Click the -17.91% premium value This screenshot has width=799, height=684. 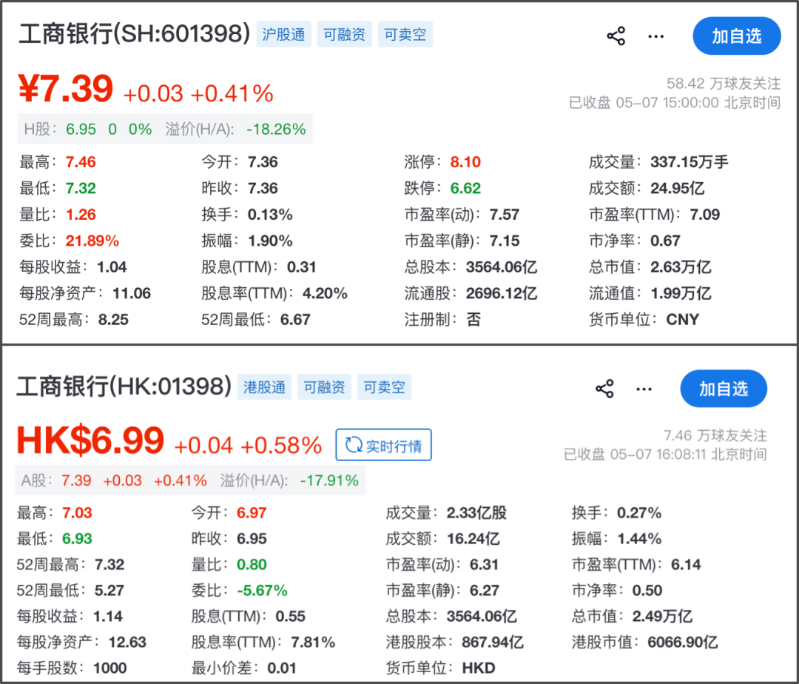(x=329, y=481)
